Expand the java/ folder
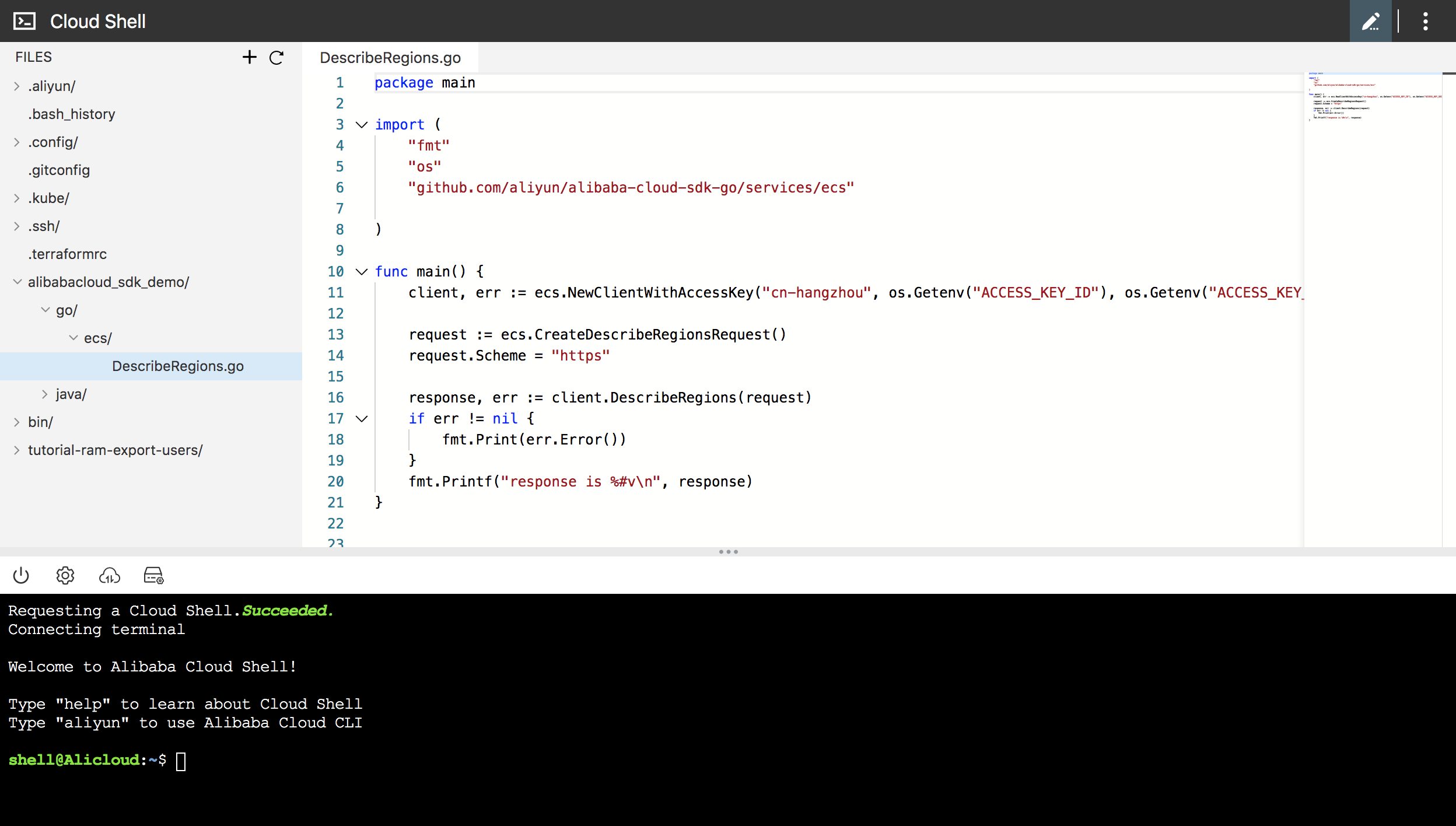The image size is (1456, 826). coord(45,394)
